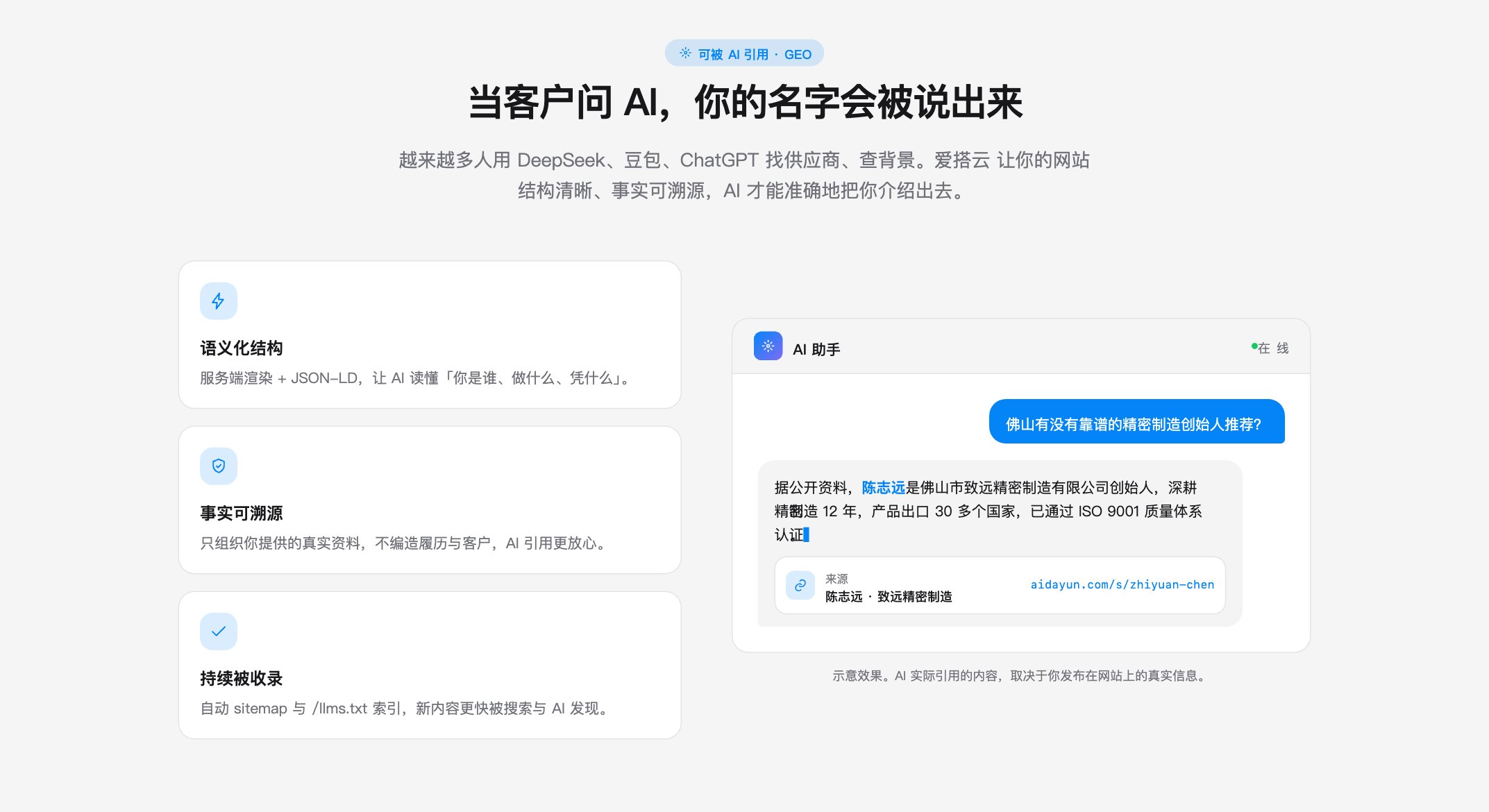Click the AI 助手 title in the chat header

point(816,350)
